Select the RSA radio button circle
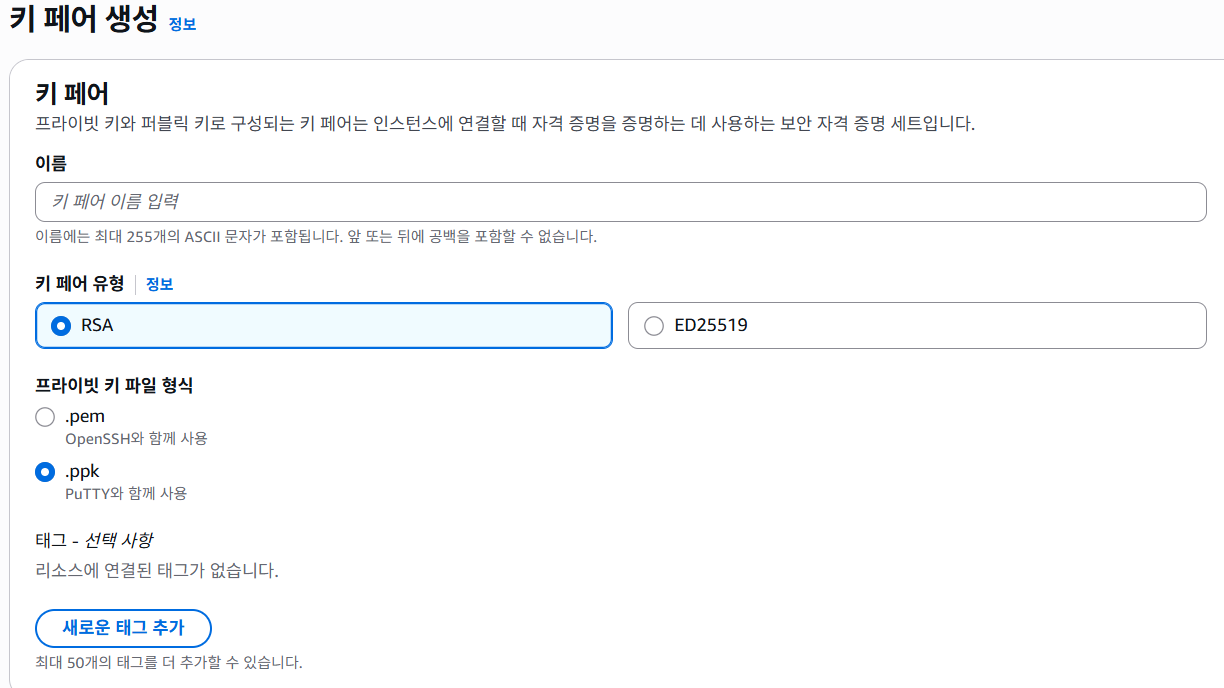Screen dimensions: 1224x688 pos(61,326)
